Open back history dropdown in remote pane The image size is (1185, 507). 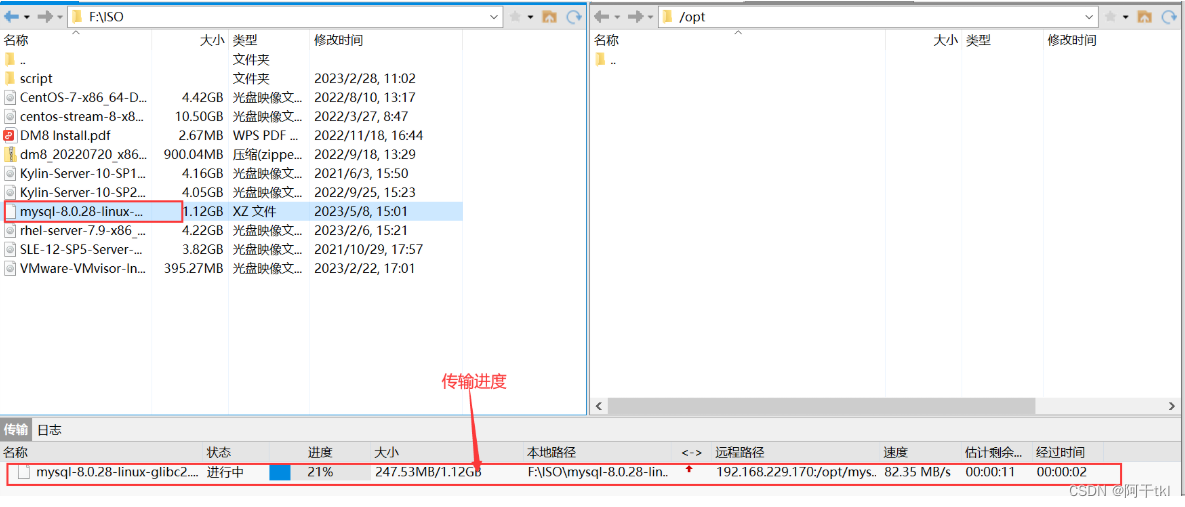(x=617, y=17)
